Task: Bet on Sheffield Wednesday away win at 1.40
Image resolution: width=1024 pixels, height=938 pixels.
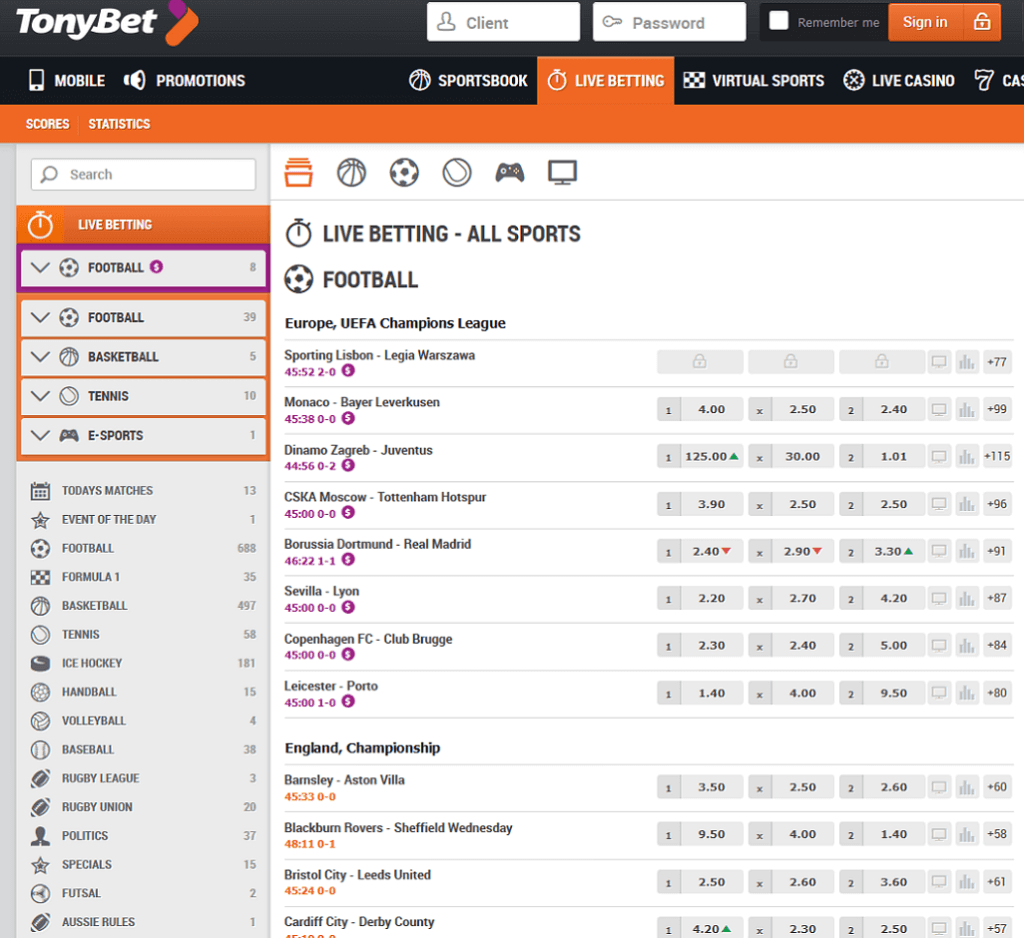Action: pyautogui.click(x=882, y=834)
